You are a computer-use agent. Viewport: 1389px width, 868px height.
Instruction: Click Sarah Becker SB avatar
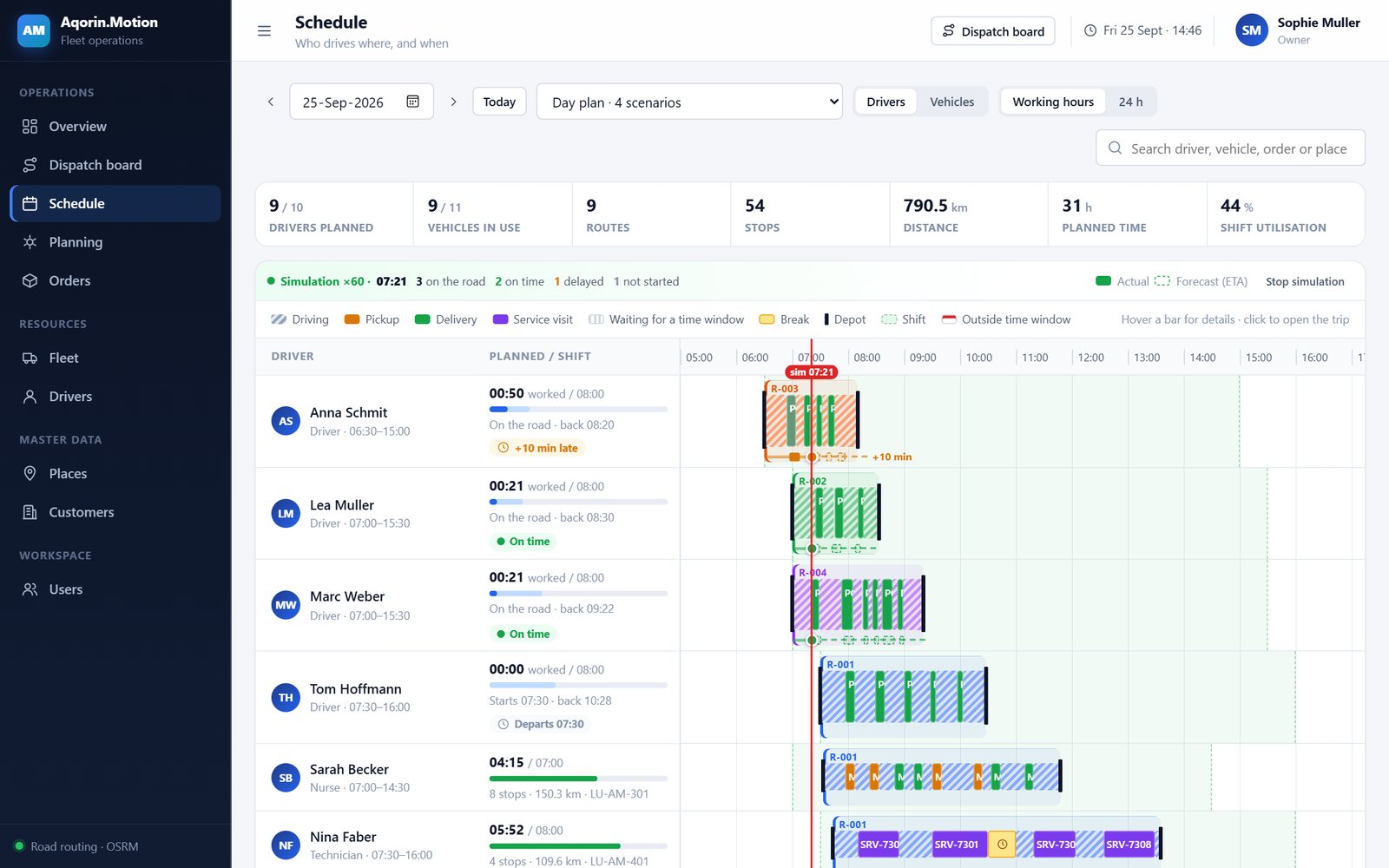pos(286,778)
